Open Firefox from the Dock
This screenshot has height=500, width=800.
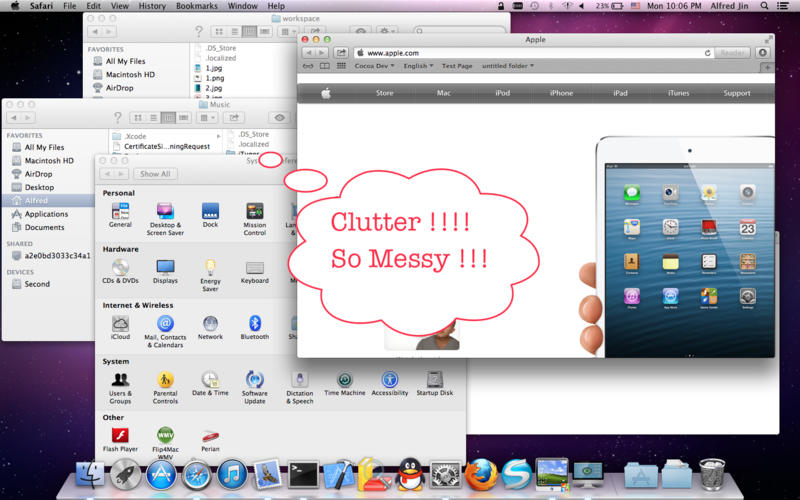[x=481, y=474]
